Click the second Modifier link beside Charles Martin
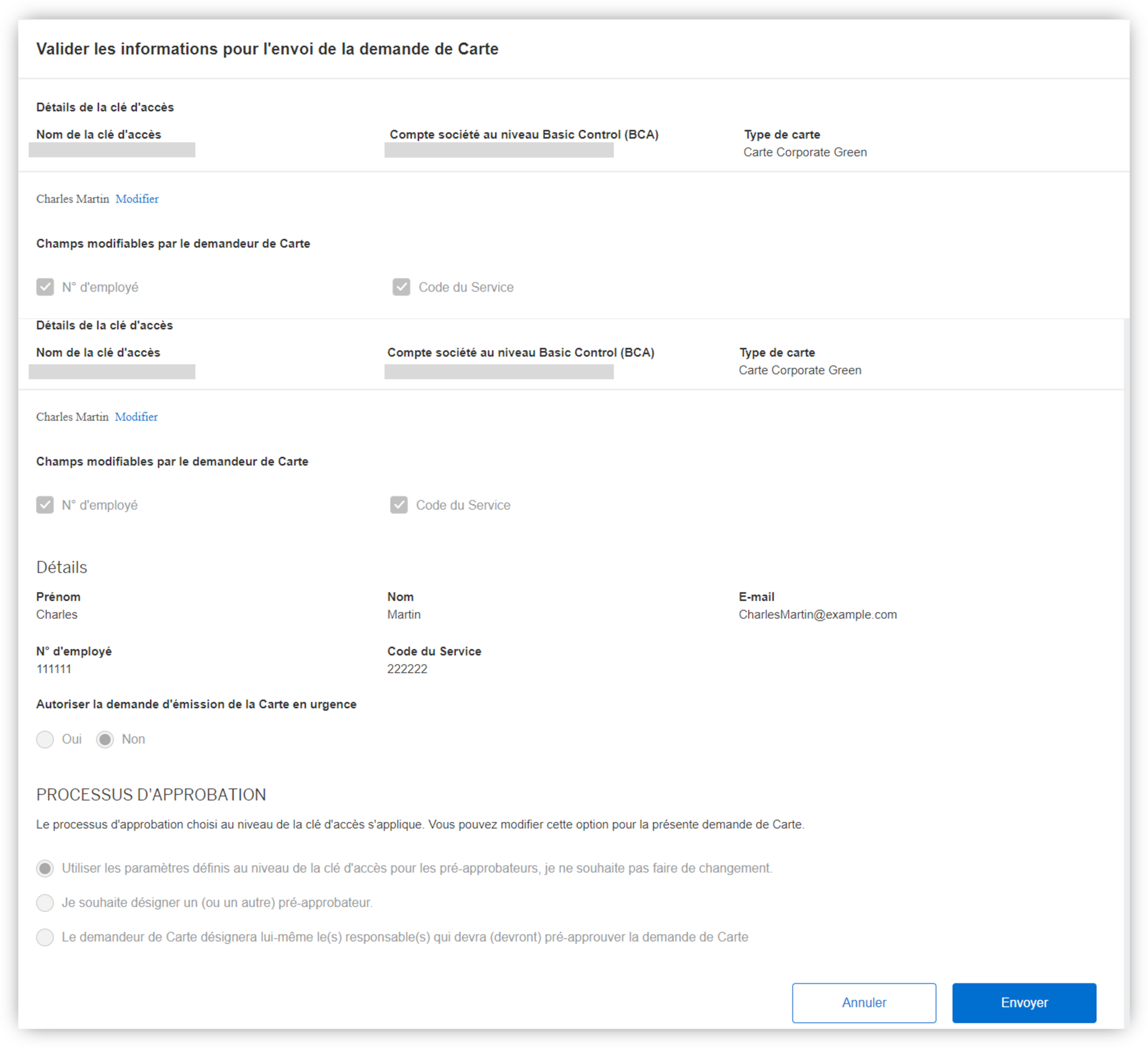This screenshot has height=1048, width=1148. [136, 417]
